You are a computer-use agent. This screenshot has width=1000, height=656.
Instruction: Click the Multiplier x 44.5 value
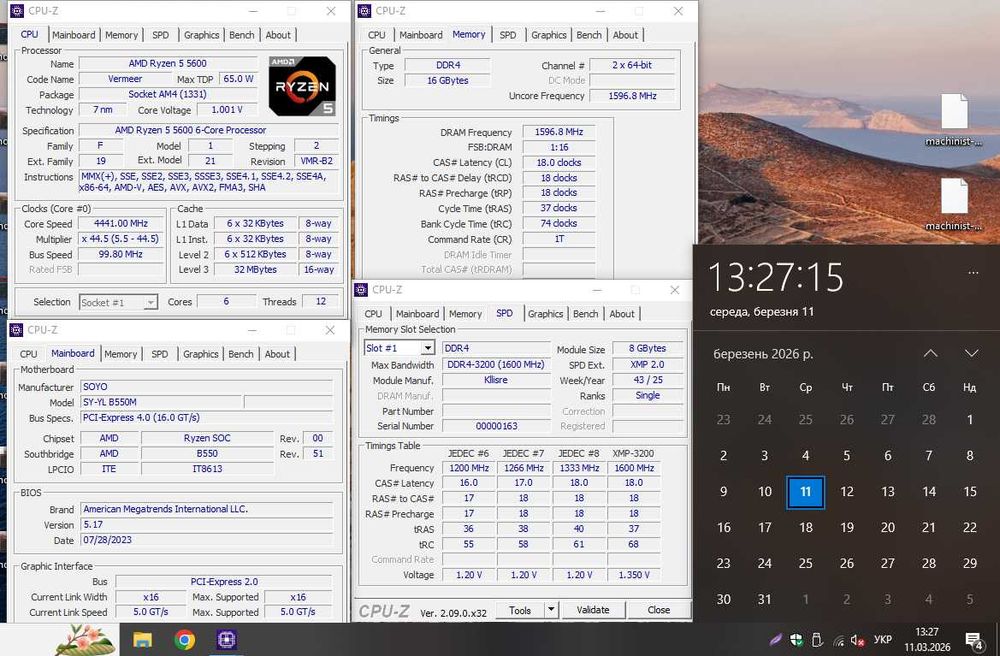point(121,238)
